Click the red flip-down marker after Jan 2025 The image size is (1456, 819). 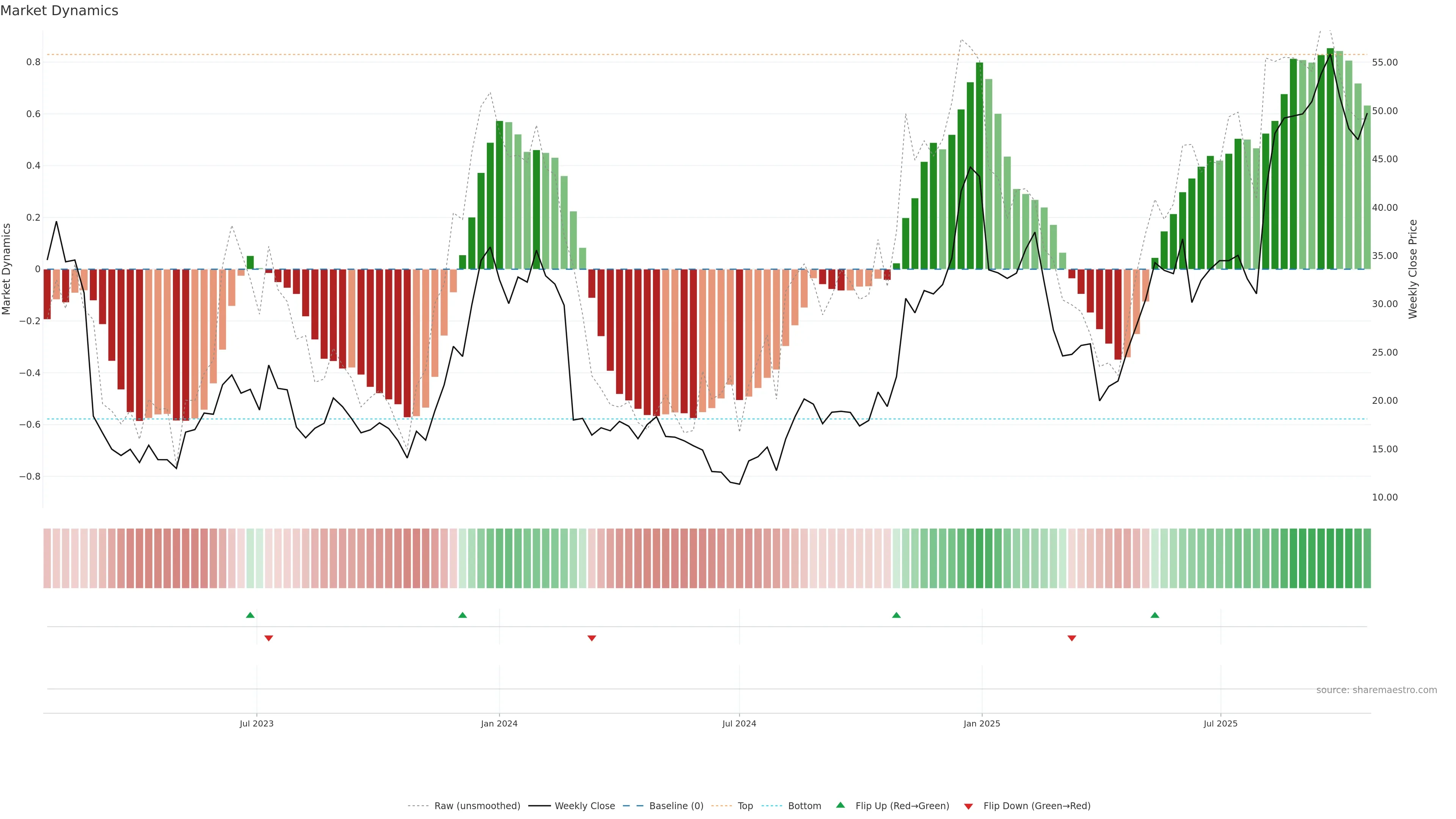[x=1072, y=638]
